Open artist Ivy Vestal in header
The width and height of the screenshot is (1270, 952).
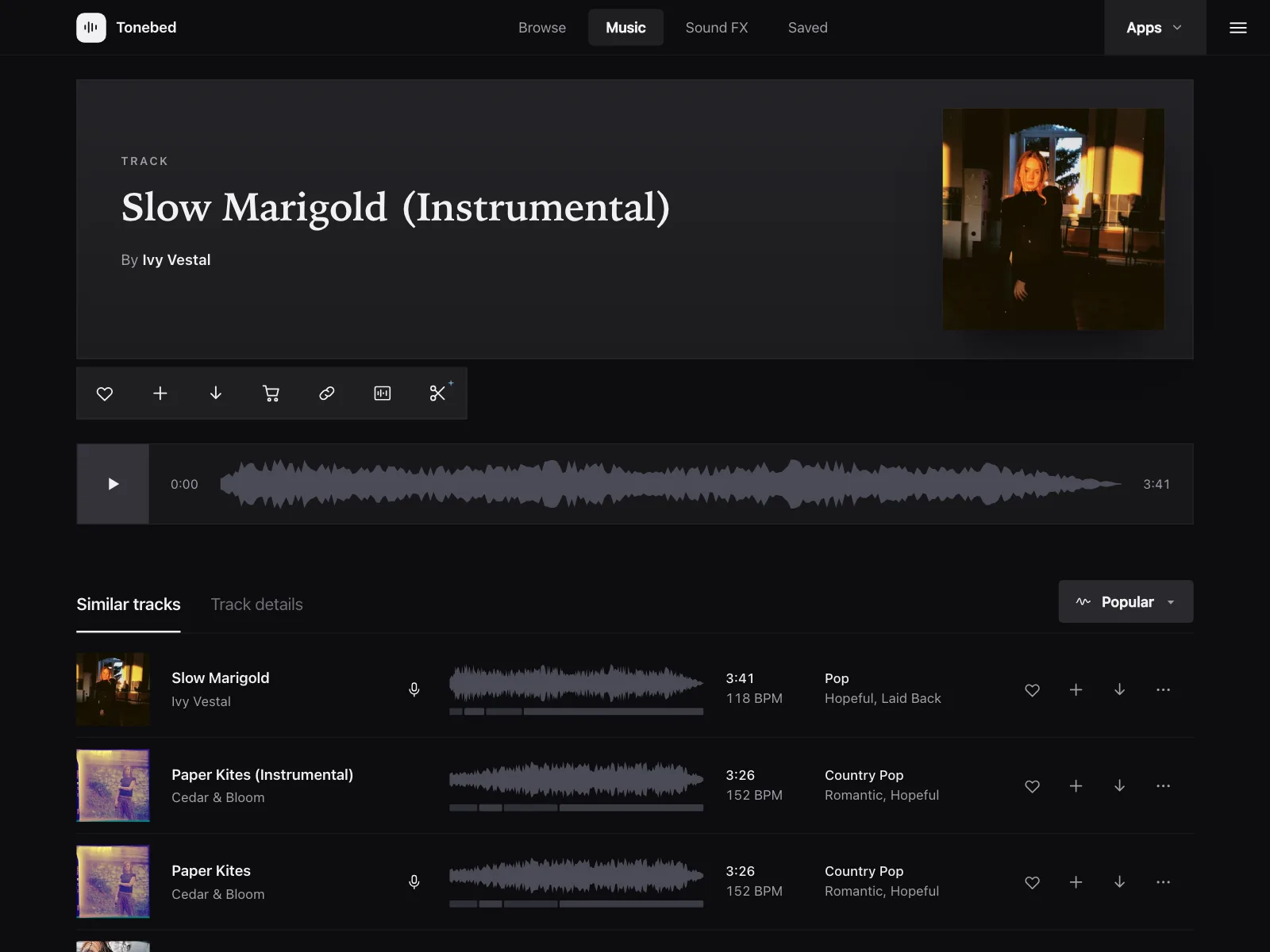[x=176, y=260]
